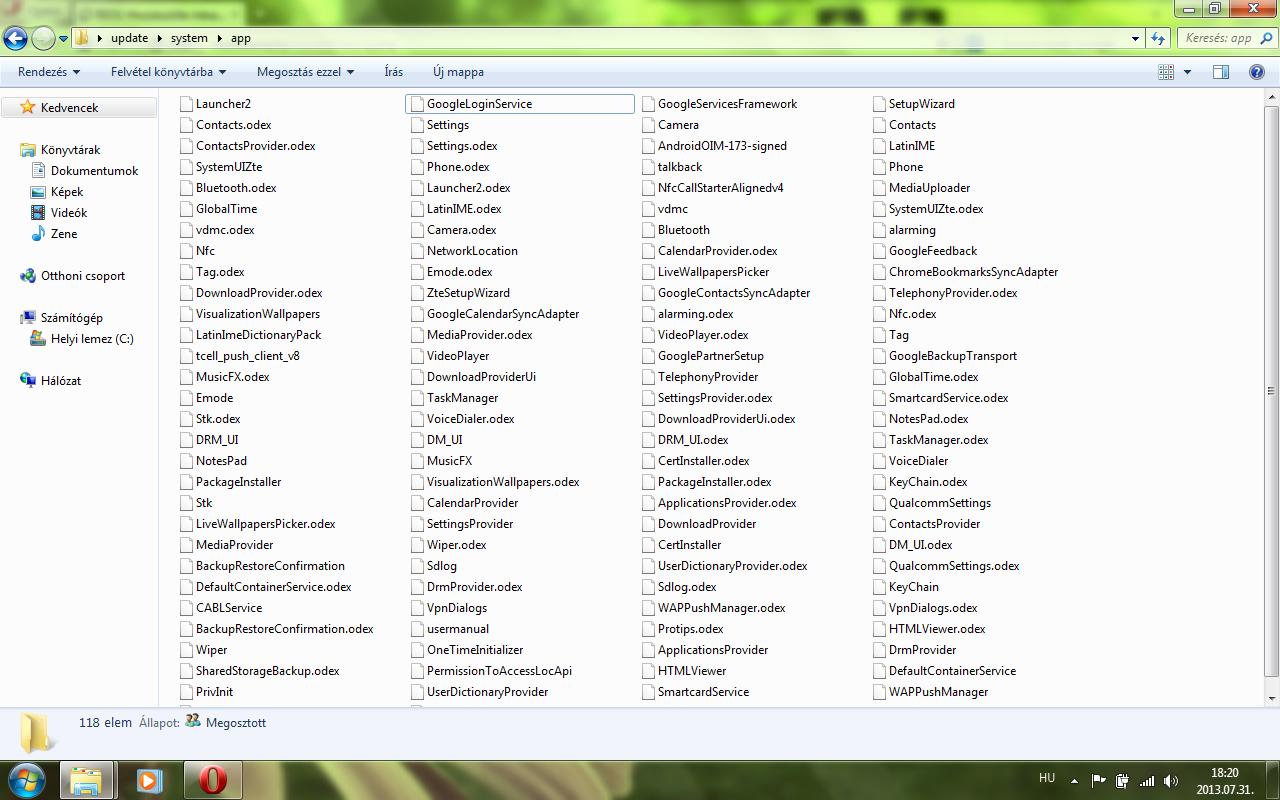
Task: Open Videók library
Action: coord(68,212)
